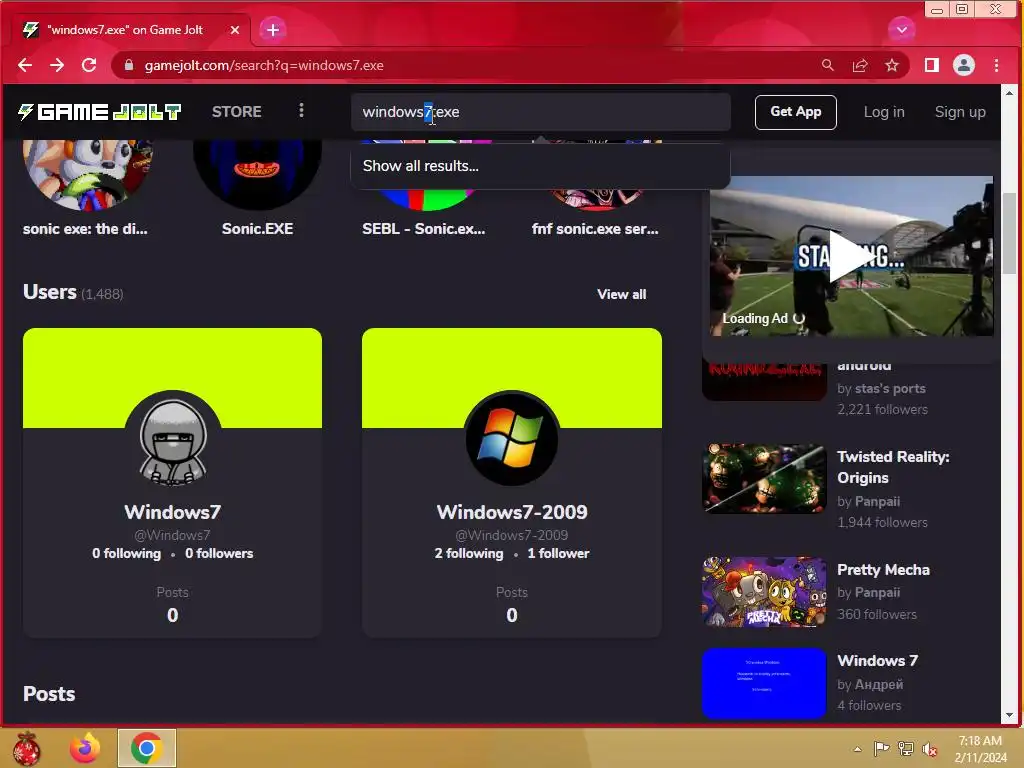Click 2 following under Windows7-2009
The width and height of the screenshot is (1024, 768).
click(469, 554)
